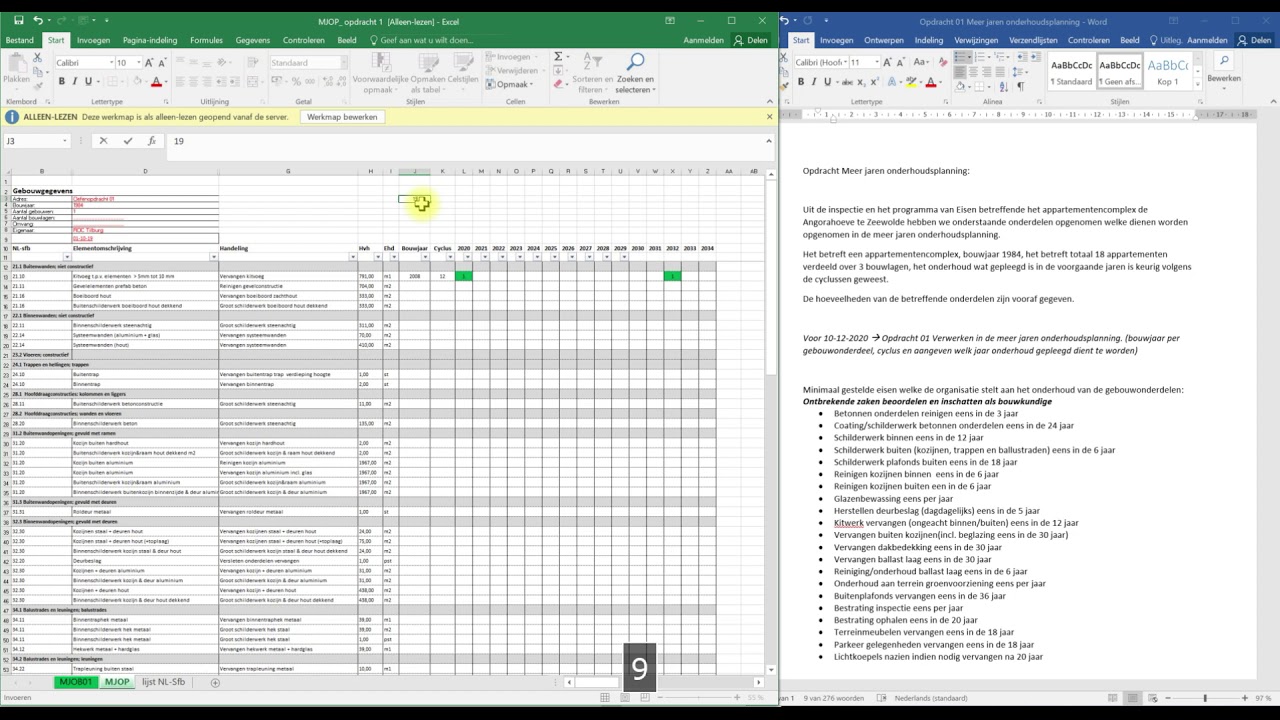Click Delen in Excel

coord(751,40)
